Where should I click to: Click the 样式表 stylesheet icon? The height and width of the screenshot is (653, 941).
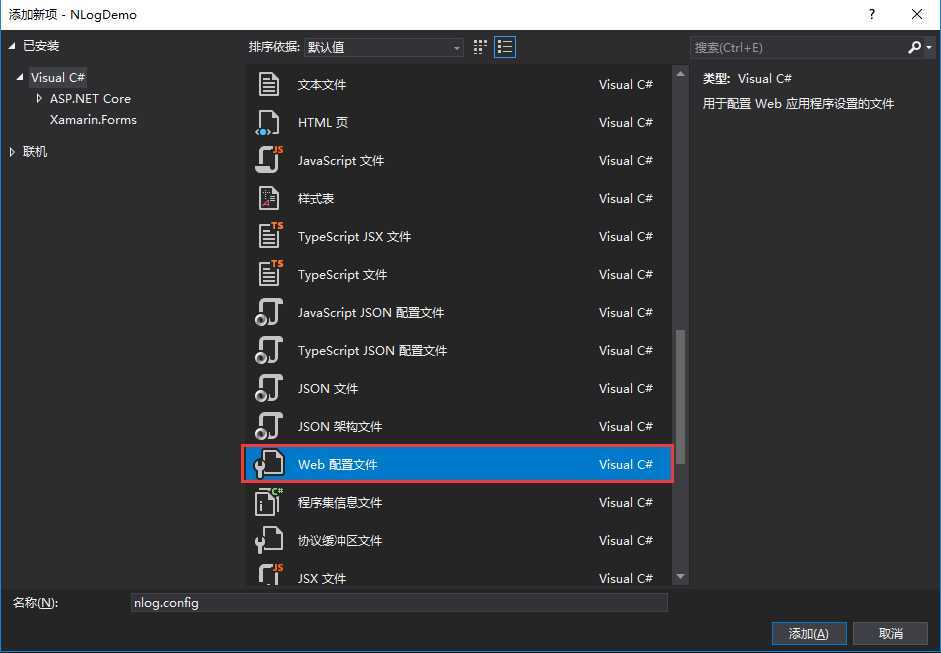[268, 199]
